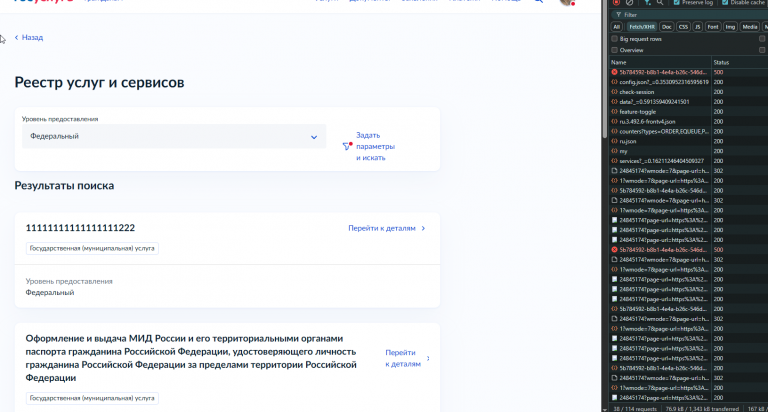
Task: Focus the DevTools Filter input field
Action: 691,15
